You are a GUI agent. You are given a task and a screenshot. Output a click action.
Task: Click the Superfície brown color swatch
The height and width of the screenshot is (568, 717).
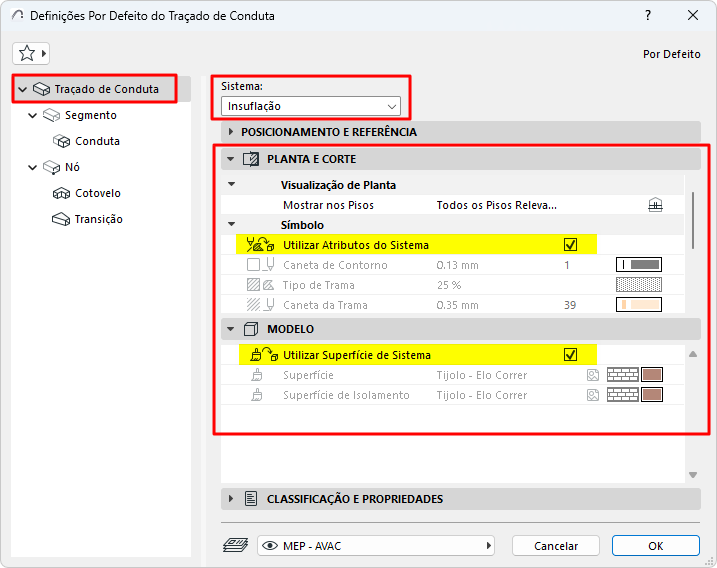(652, 375)
